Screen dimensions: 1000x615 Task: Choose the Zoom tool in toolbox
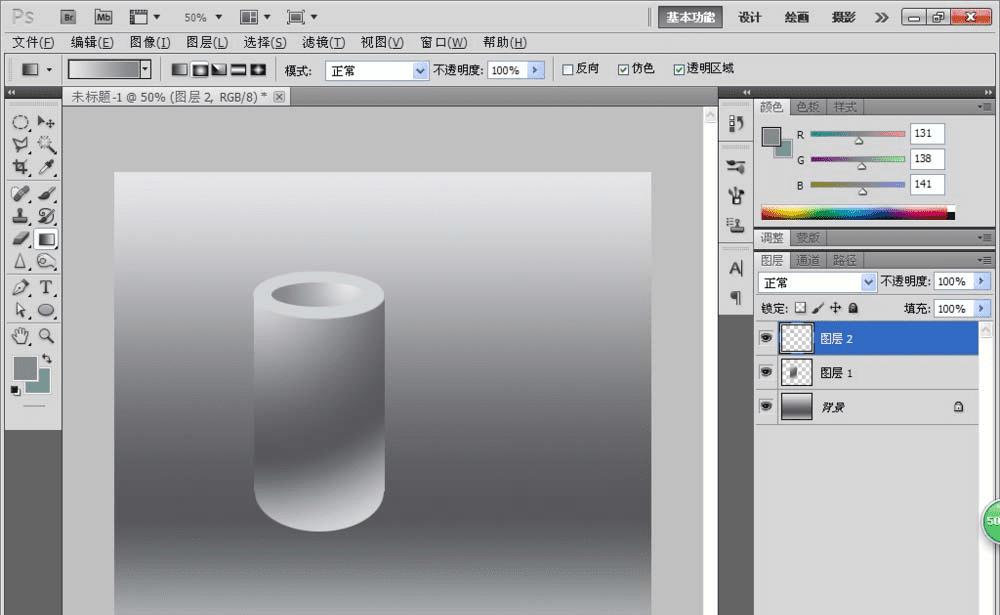point(46,336)
